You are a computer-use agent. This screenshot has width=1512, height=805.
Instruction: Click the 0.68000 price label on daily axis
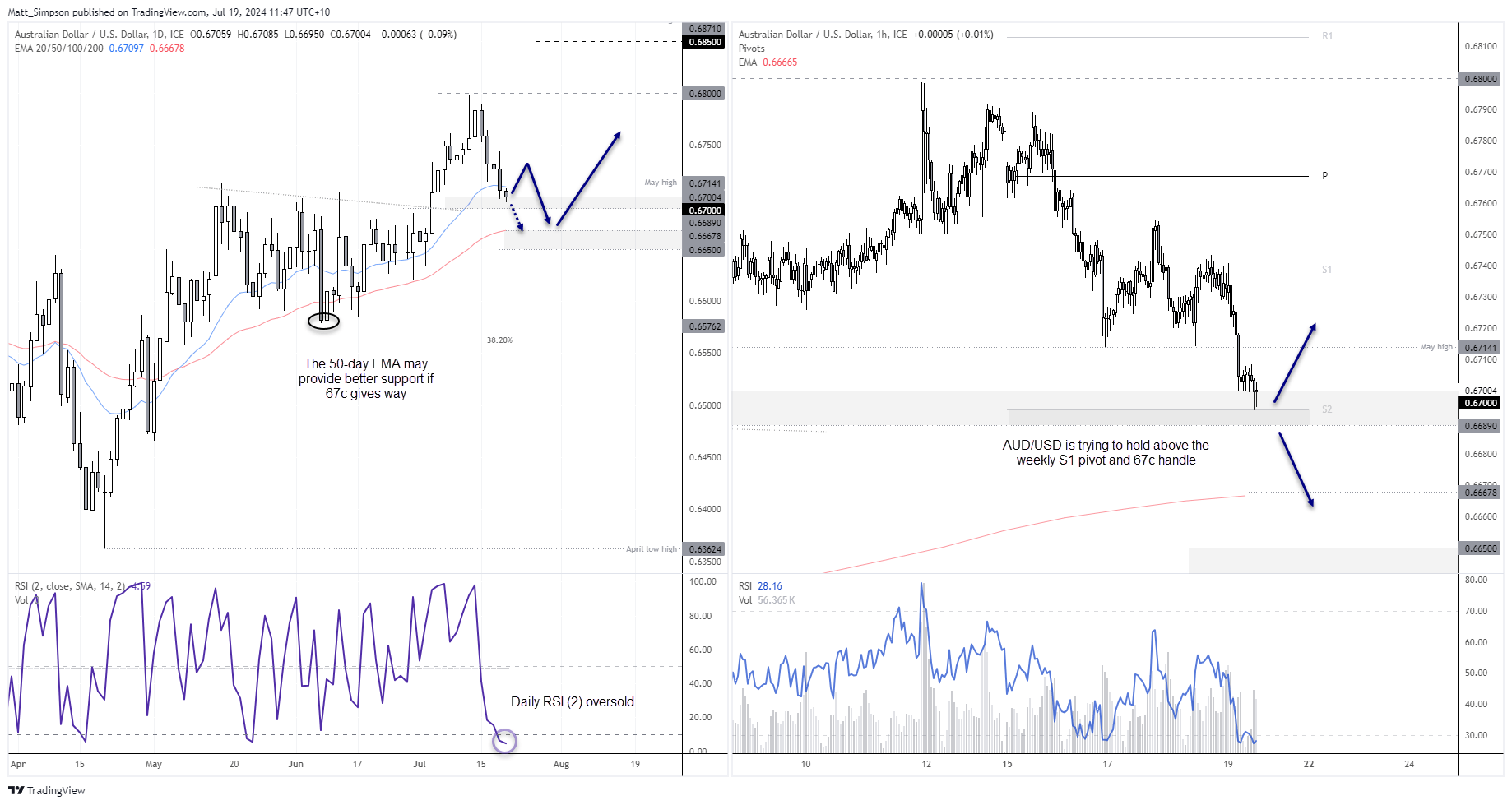click(x=705, y=94)
